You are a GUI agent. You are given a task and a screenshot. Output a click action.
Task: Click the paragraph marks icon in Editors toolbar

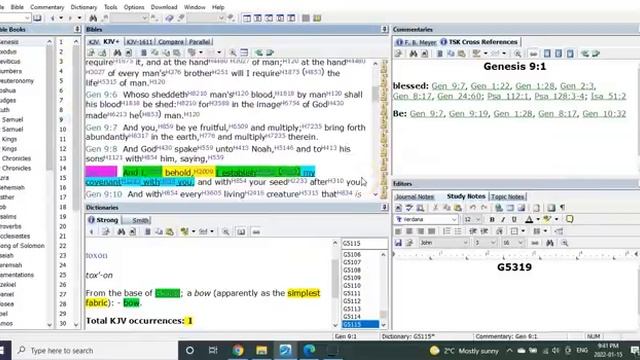click(563, 208)
